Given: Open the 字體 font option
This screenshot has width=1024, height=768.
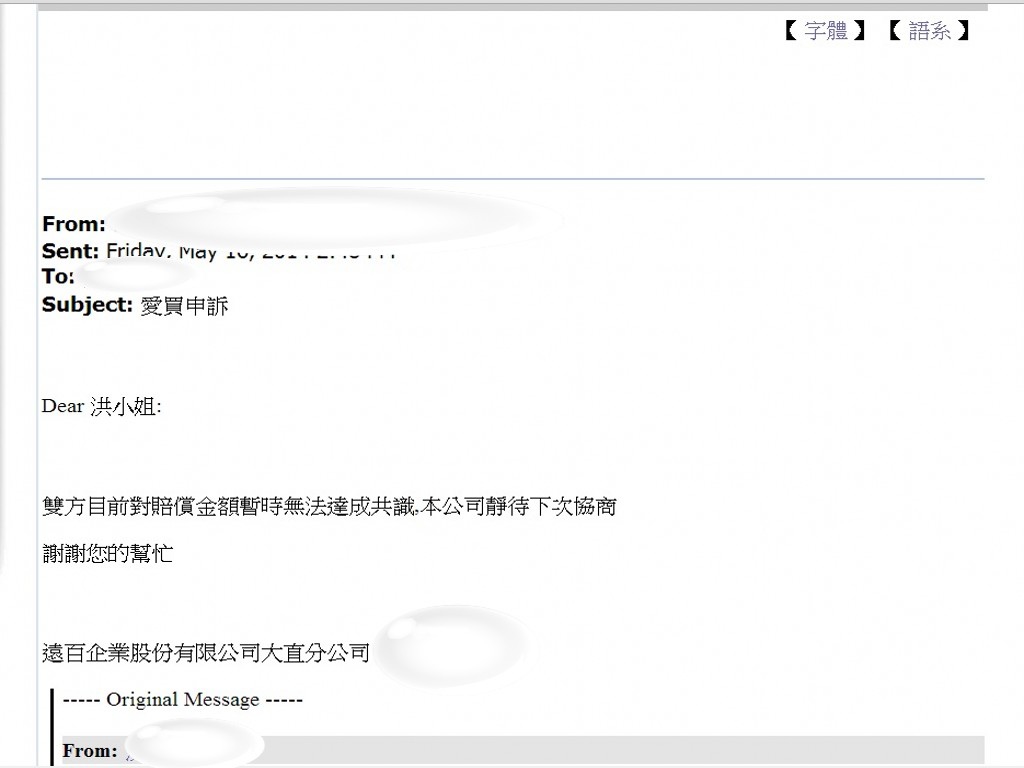Looking at the screenshot, I should 825,31.
